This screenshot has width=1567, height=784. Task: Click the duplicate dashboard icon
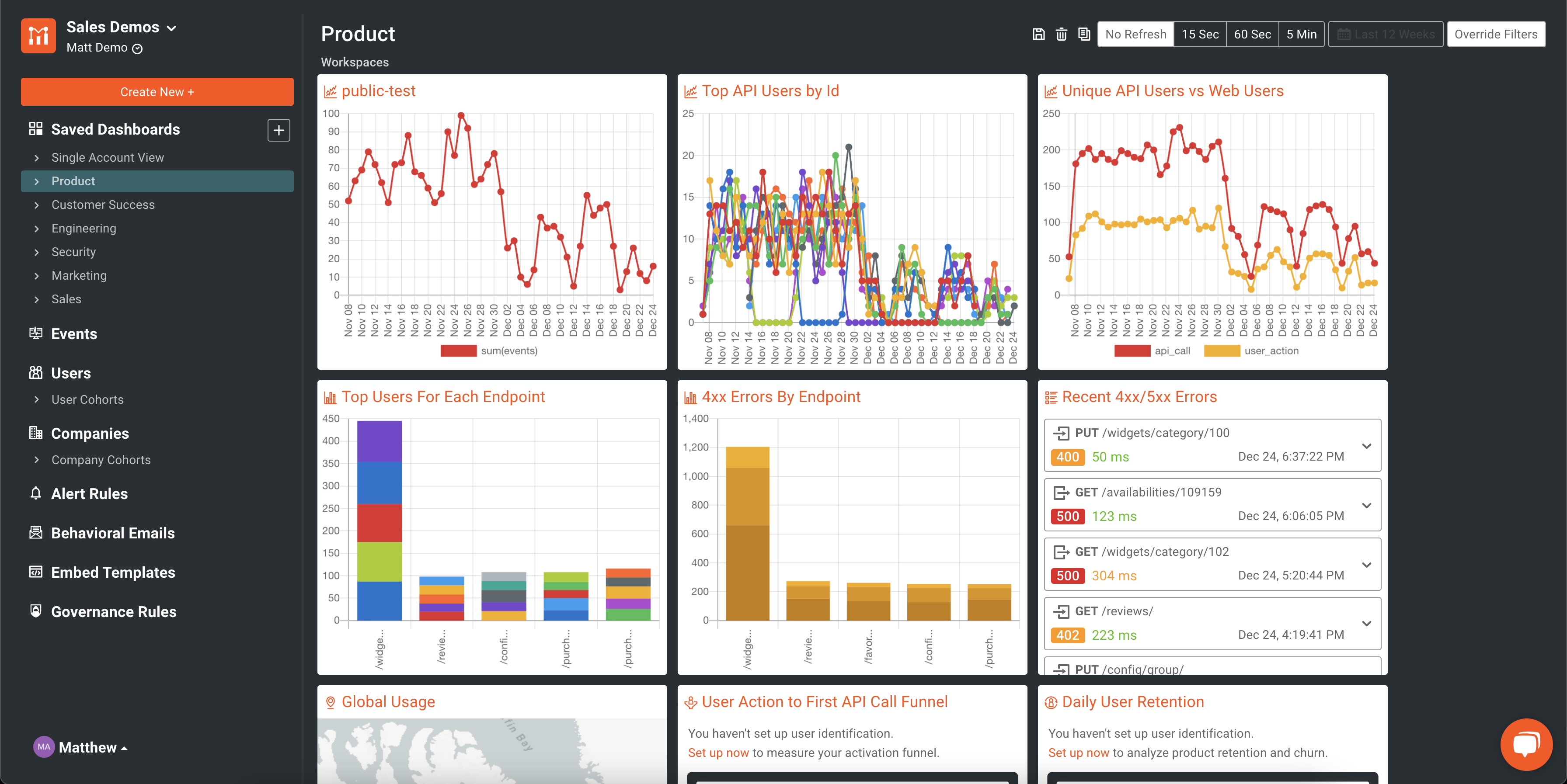point(1083,34)
